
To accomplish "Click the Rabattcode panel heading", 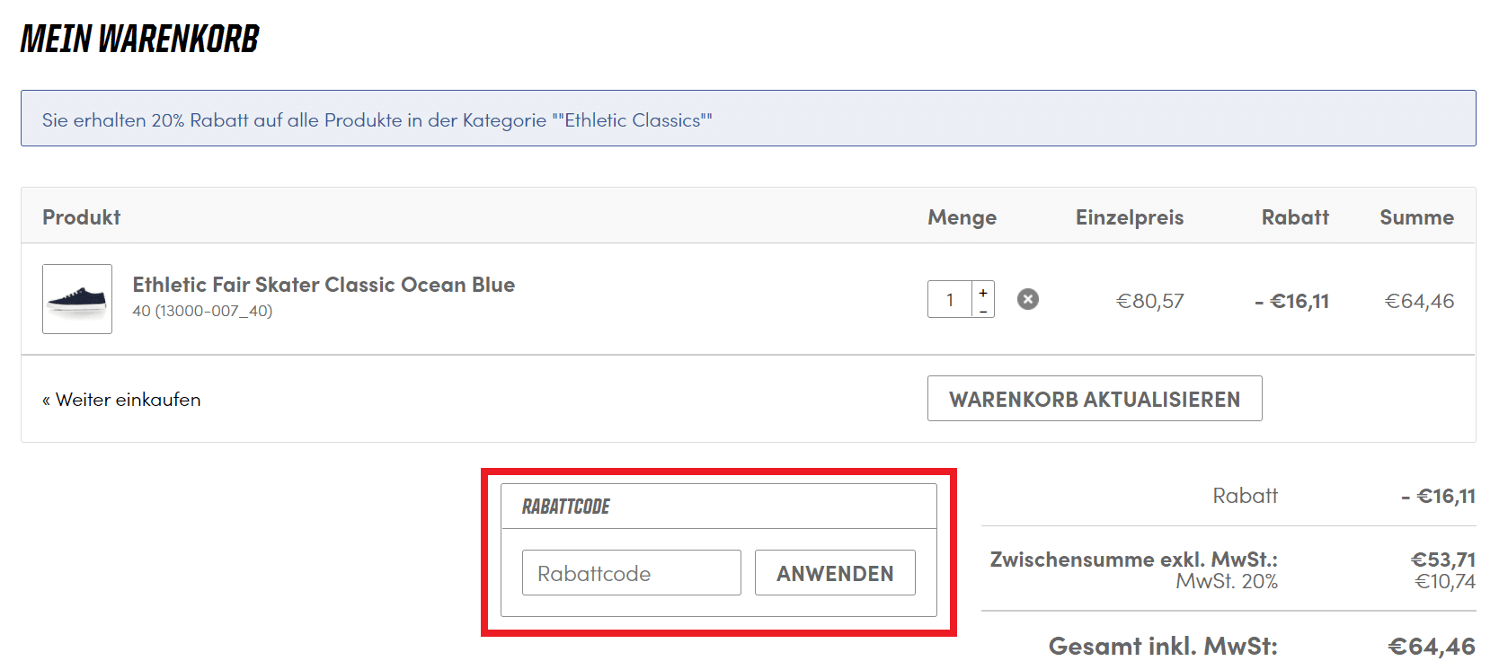I will (x=566, y=507).
